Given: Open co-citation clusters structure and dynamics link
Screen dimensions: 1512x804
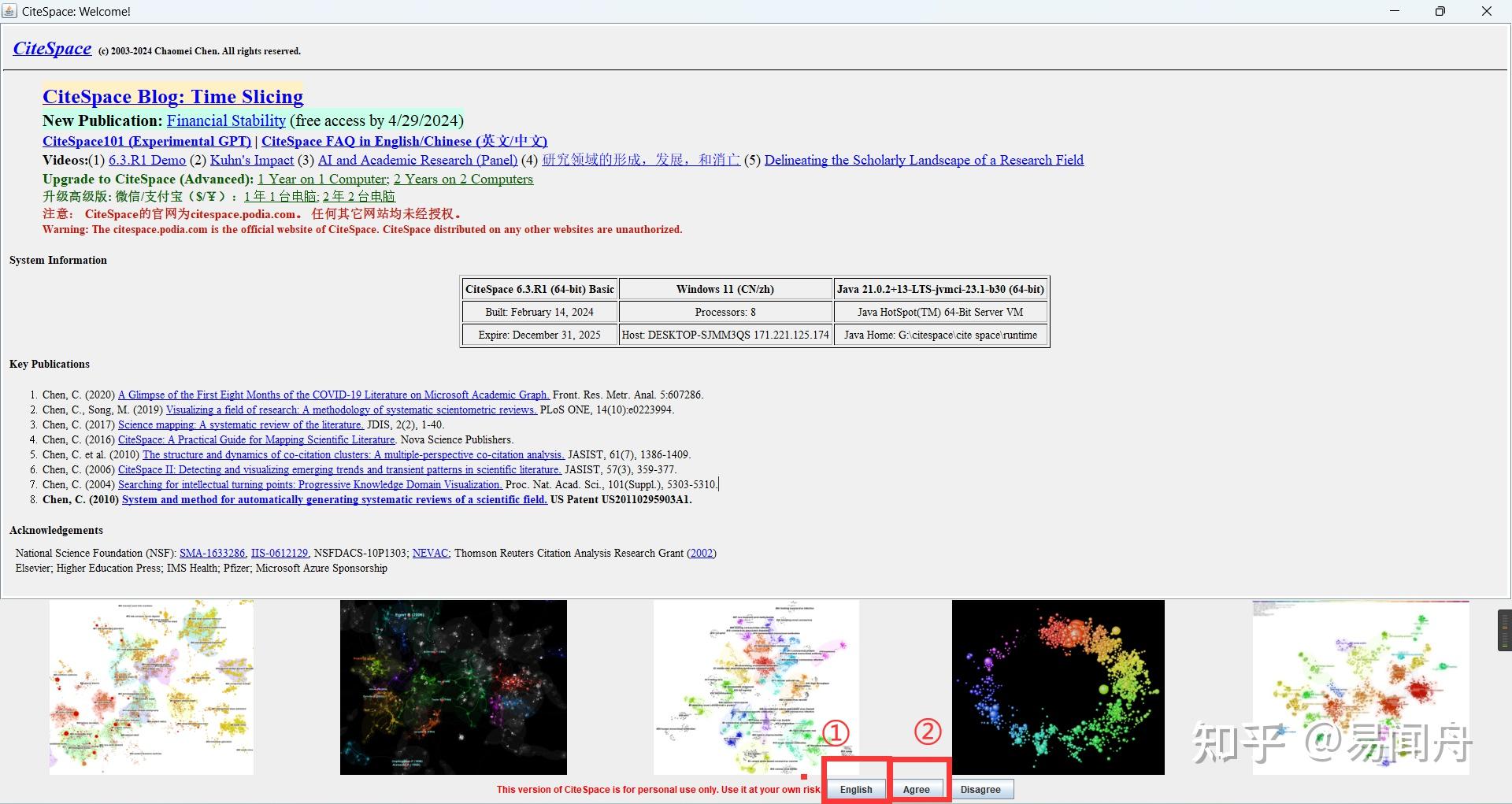Looking at the screenshot, I should [354, 454].
